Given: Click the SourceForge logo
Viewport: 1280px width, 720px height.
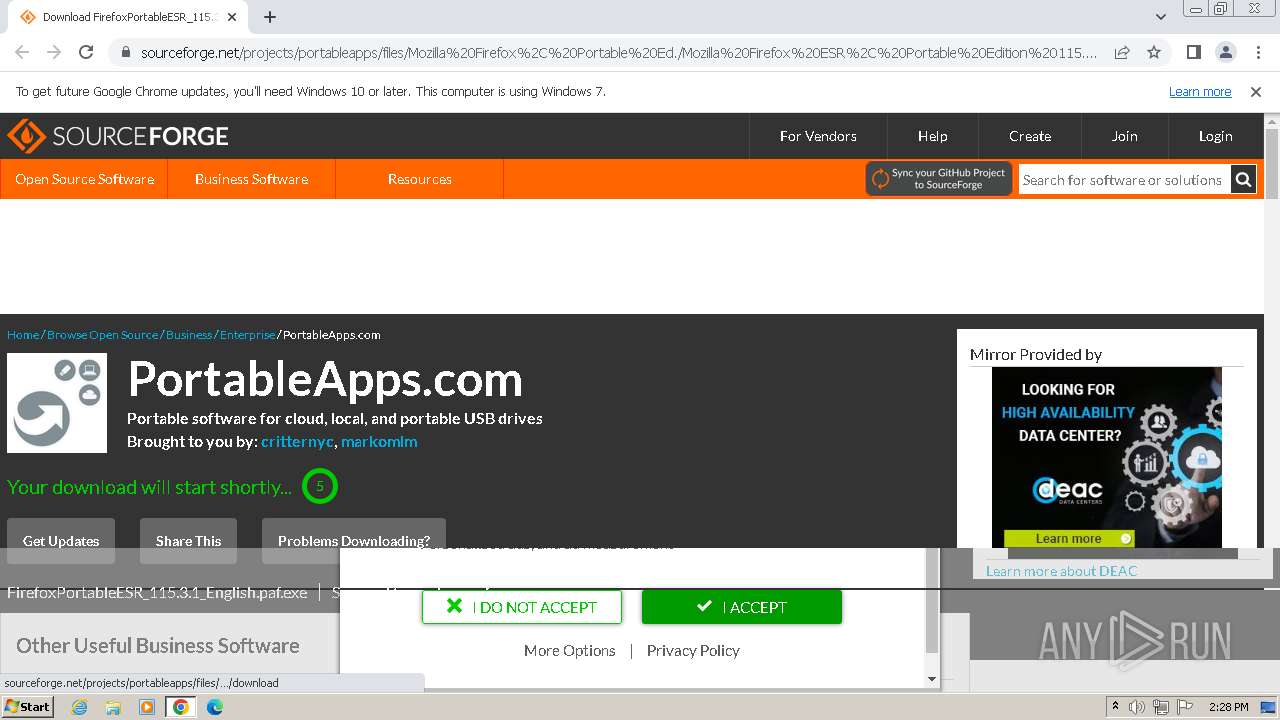Looking at the screenshot, I should click(118, 136).
